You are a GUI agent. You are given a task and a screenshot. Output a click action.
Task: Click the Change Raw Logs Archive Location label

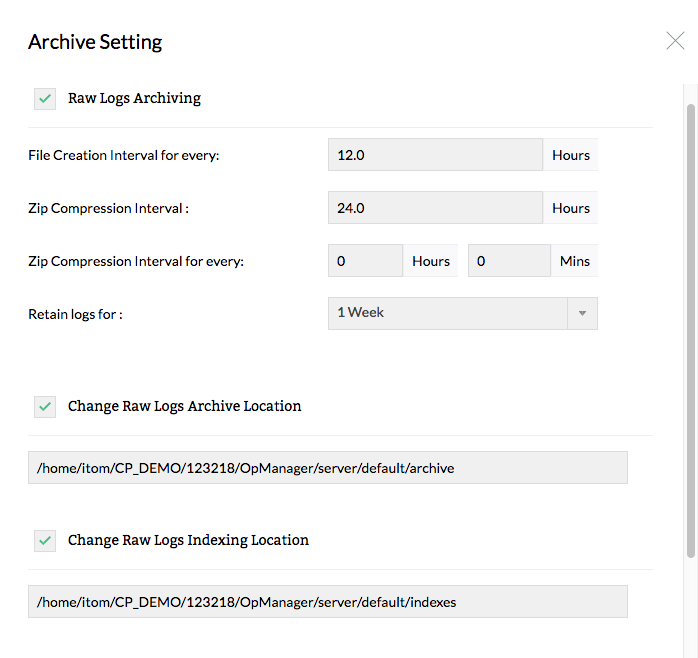pos(184,406)
